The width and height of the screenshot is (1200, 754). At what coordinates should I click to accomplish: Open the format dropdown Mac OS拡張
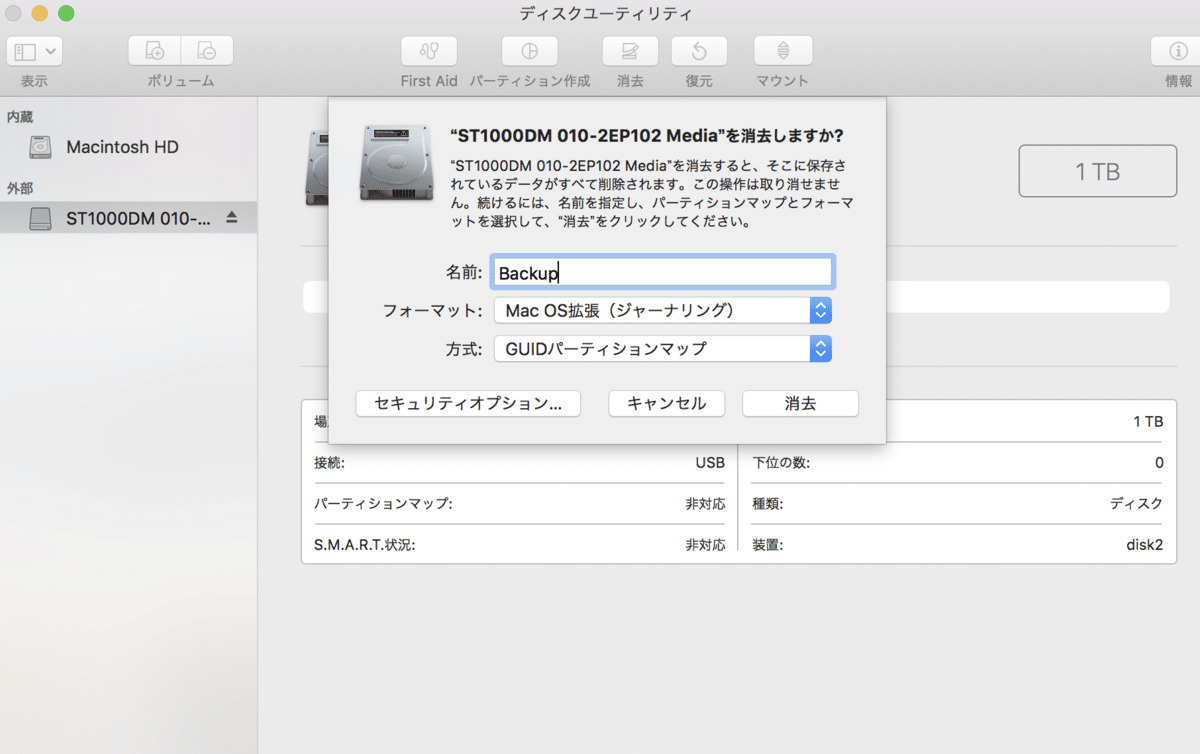[663, 311]
